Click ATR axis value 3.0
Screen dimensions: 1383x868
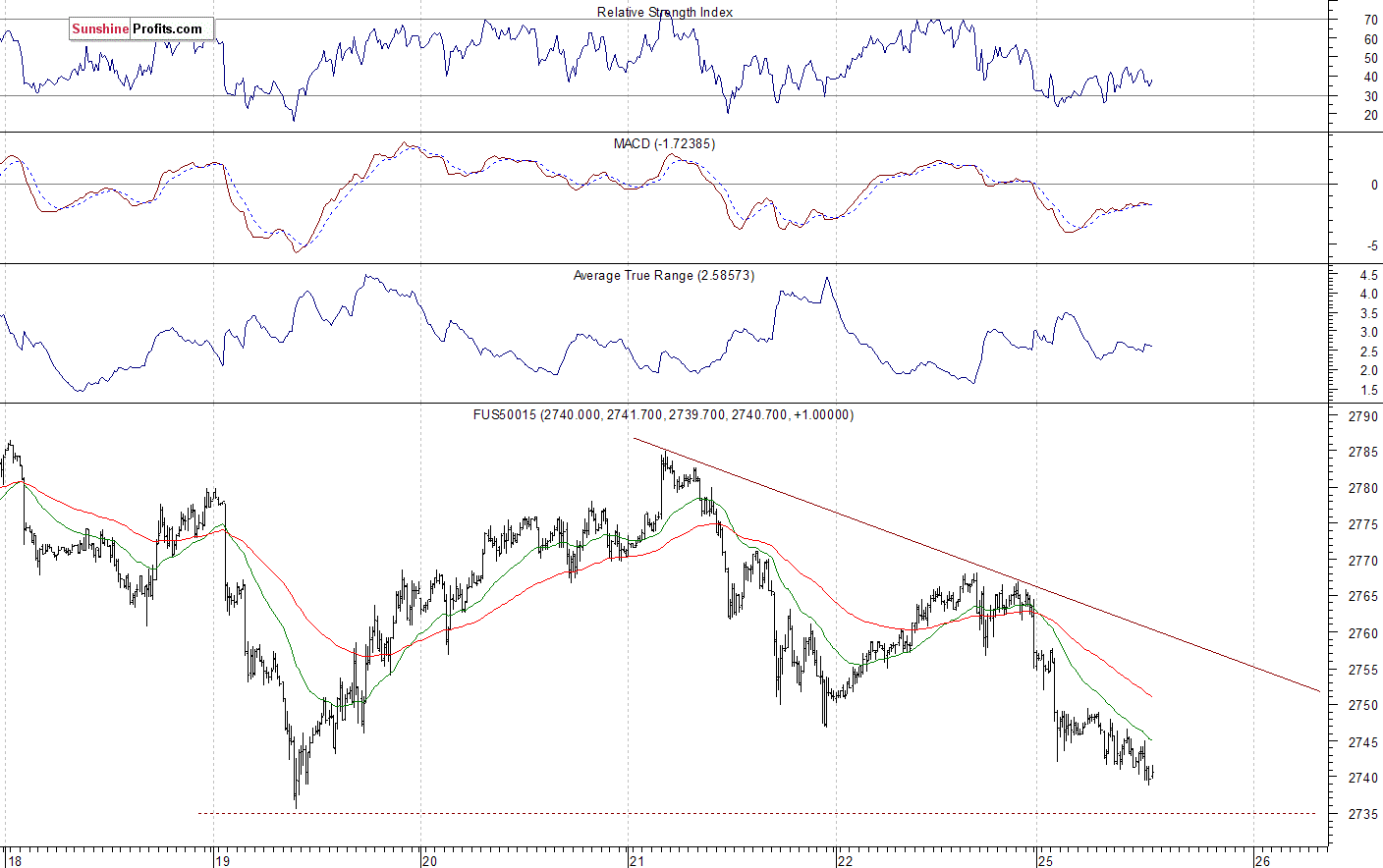tap(1368, 332)
